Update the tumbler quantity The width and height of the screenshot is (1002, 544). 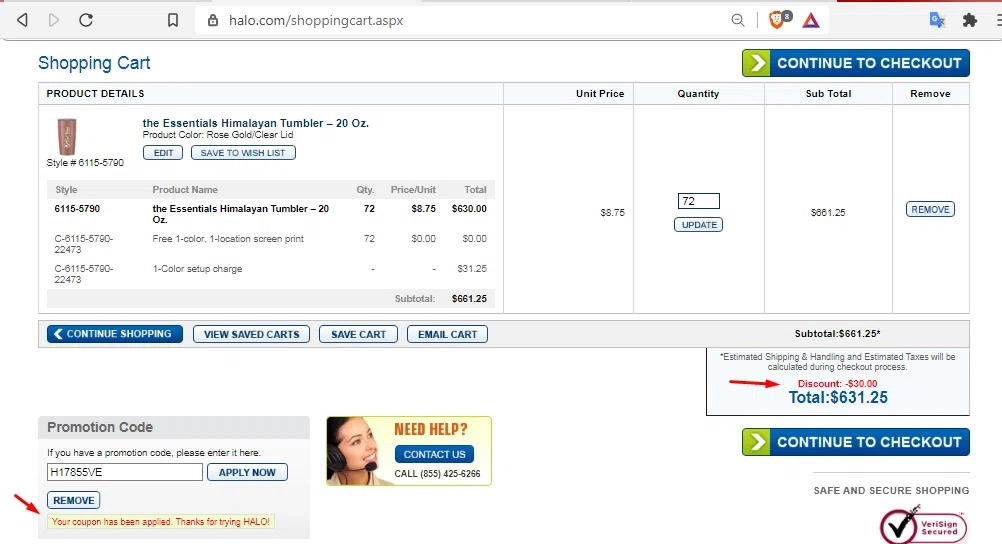698,225
